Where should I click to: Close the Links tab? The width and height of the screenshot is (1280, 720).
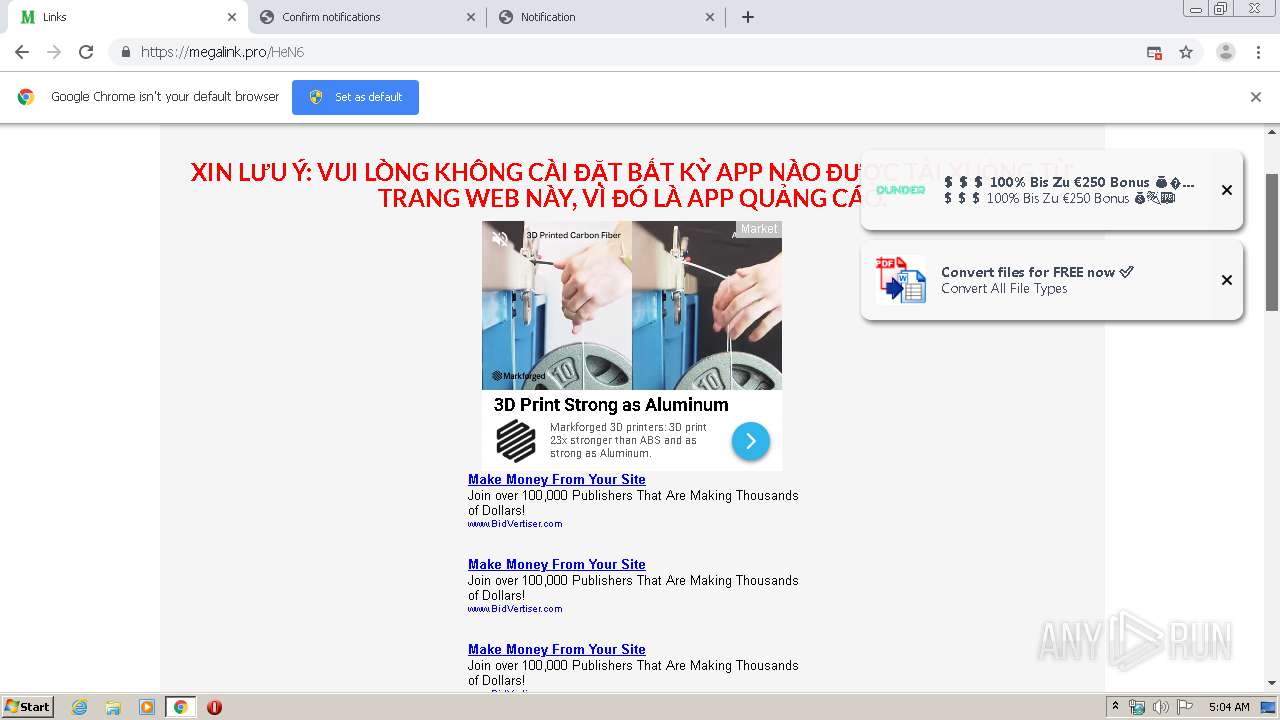click(232, 17)
